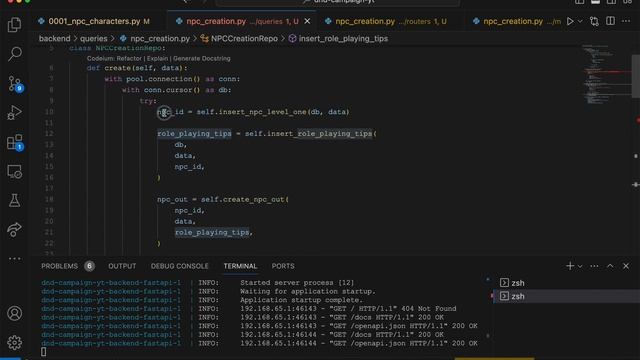The width and height of the screenshot is (640, 360).
Task: Open changes compare icon in editor toolbar
Action: tap(594, 21)
